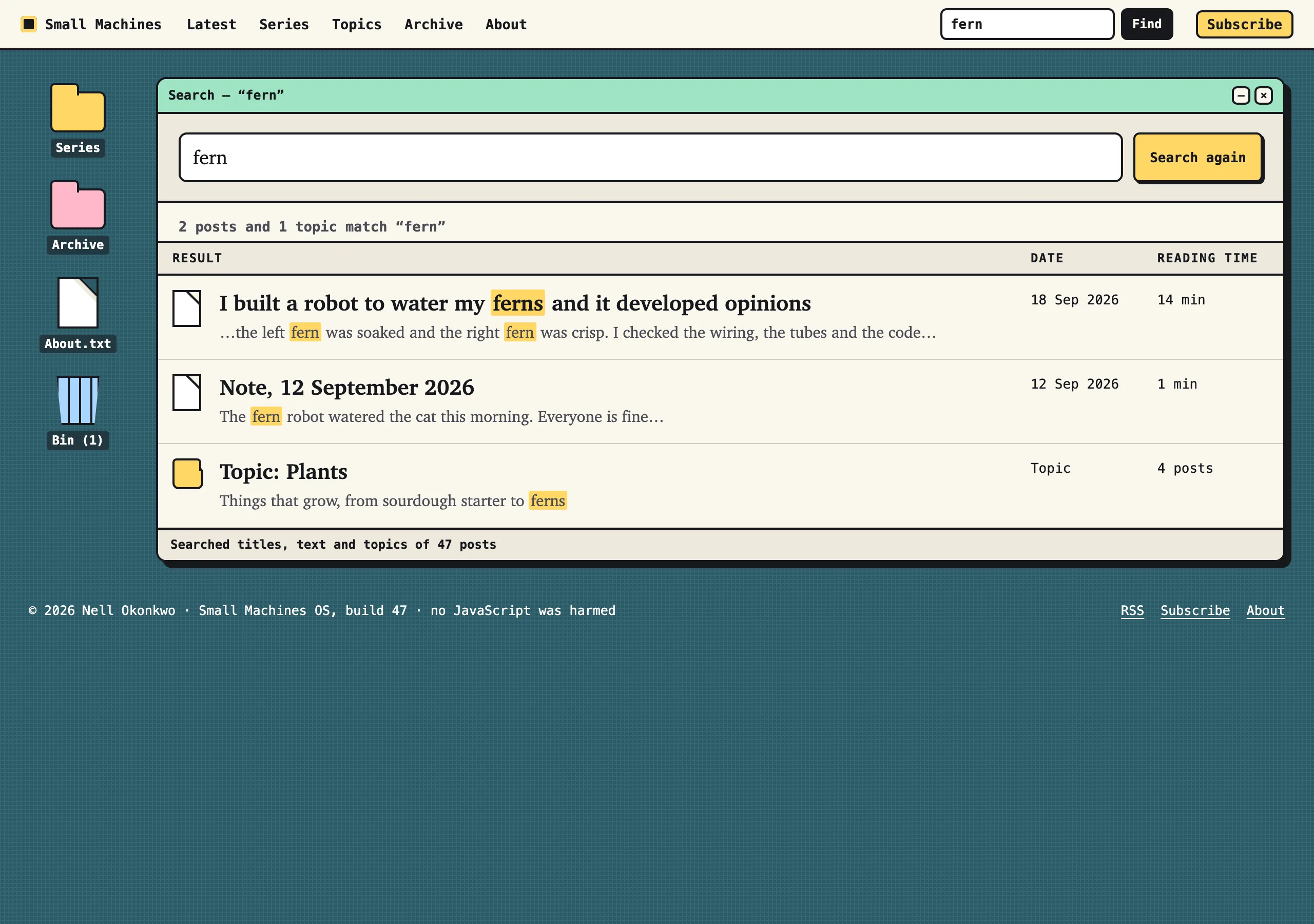Open post "I built a robot to water my ferns"
The image size is (1314, 924).
click(515, 303)
